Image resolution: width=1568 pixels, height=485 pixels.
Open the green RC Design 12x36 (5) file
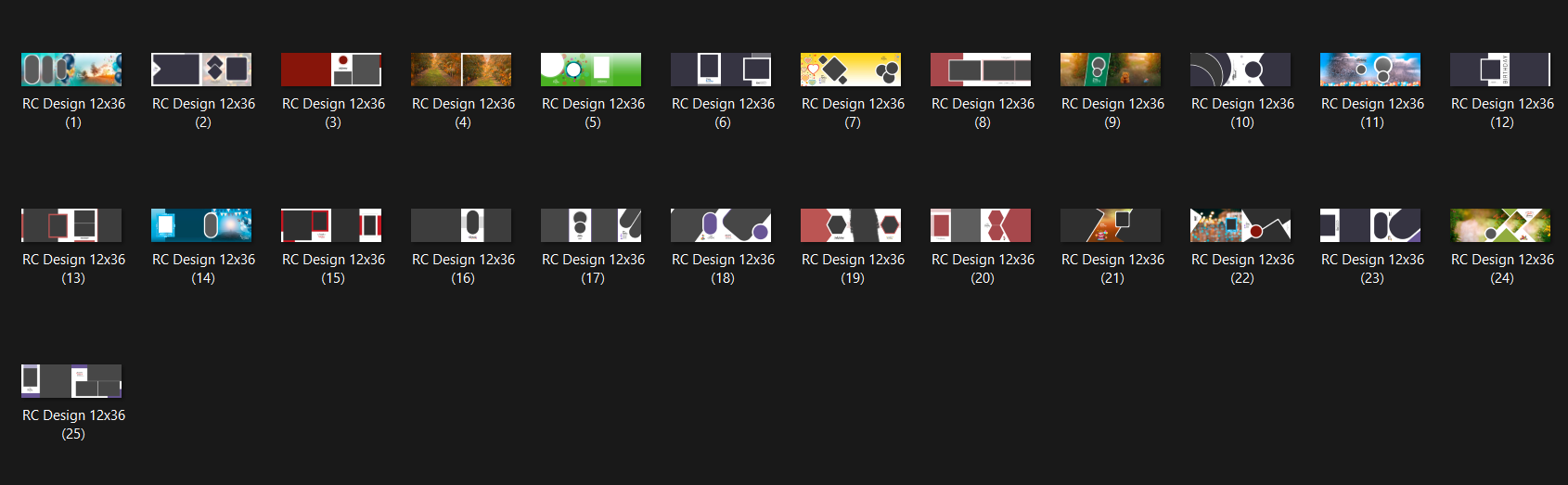pyautogui.click(x=591, y=70)
